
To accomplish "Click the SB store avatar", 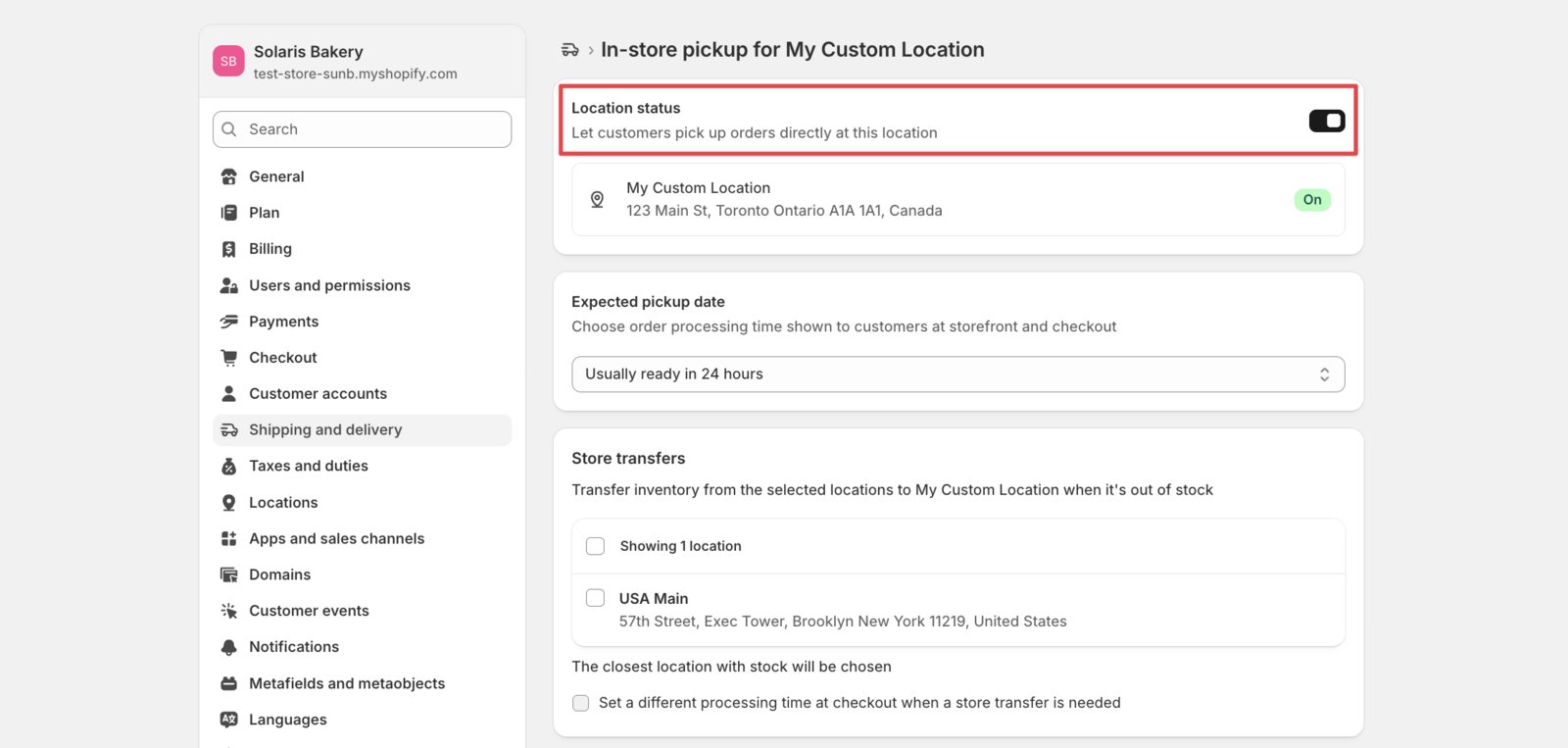I will click(228, 61).
